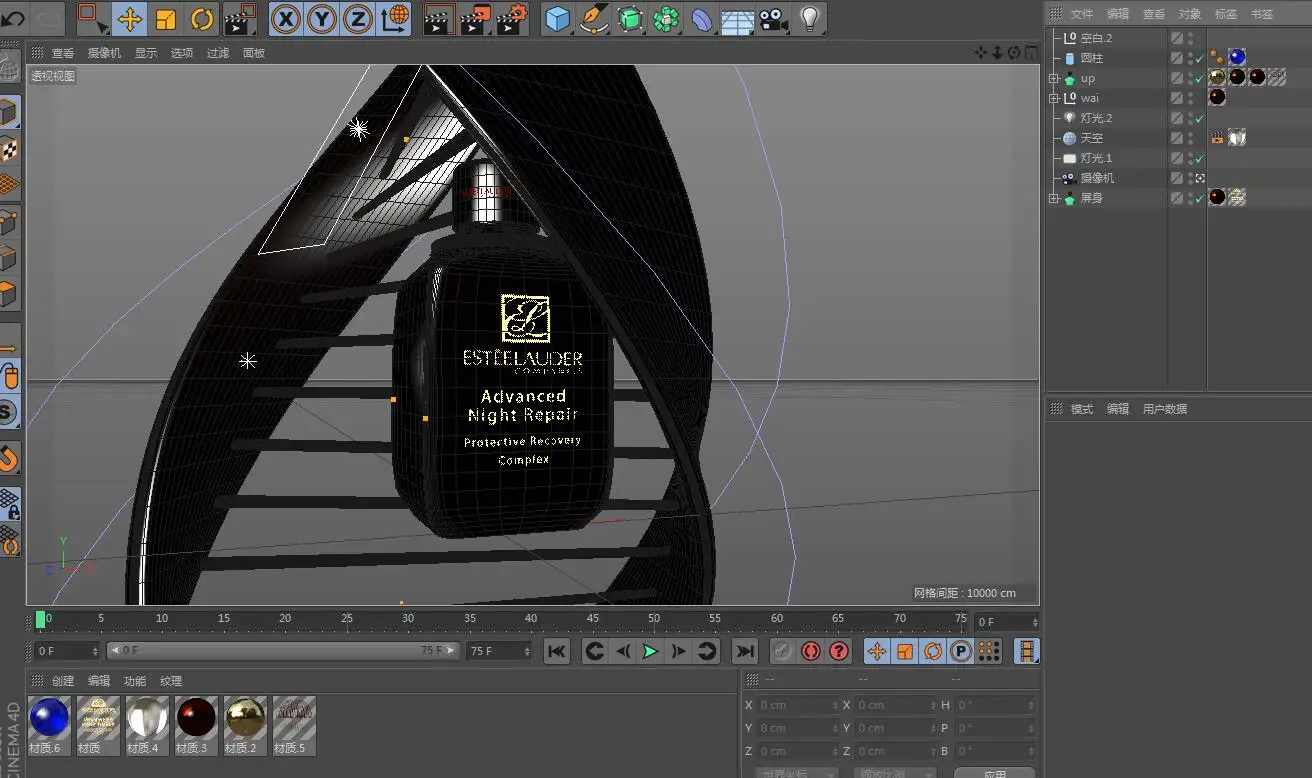The width and height of the screenshot is (1312, 778).
Task: Toggle the 灯光.1 enable checkmark
Action: pyautogui.click(x=1199, y=158)
